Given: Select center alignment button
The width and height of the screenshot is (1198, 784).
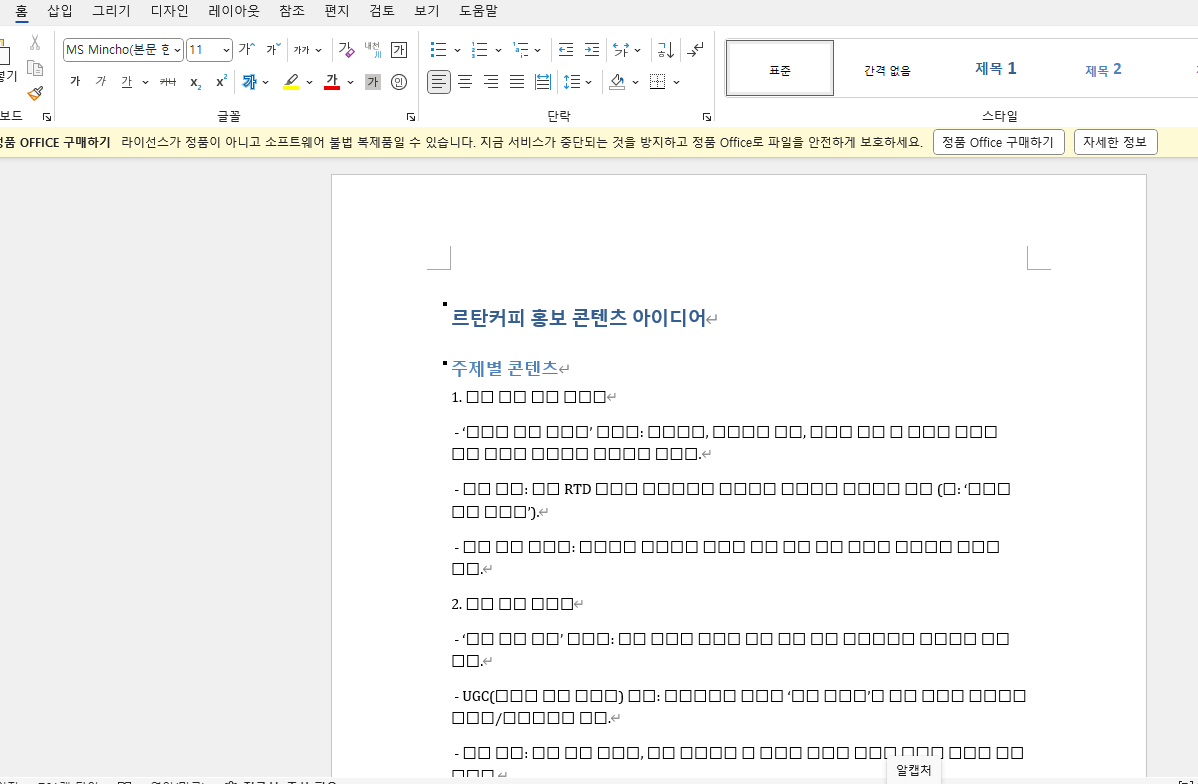Looking at the screenshot, I should click(465, 82).
